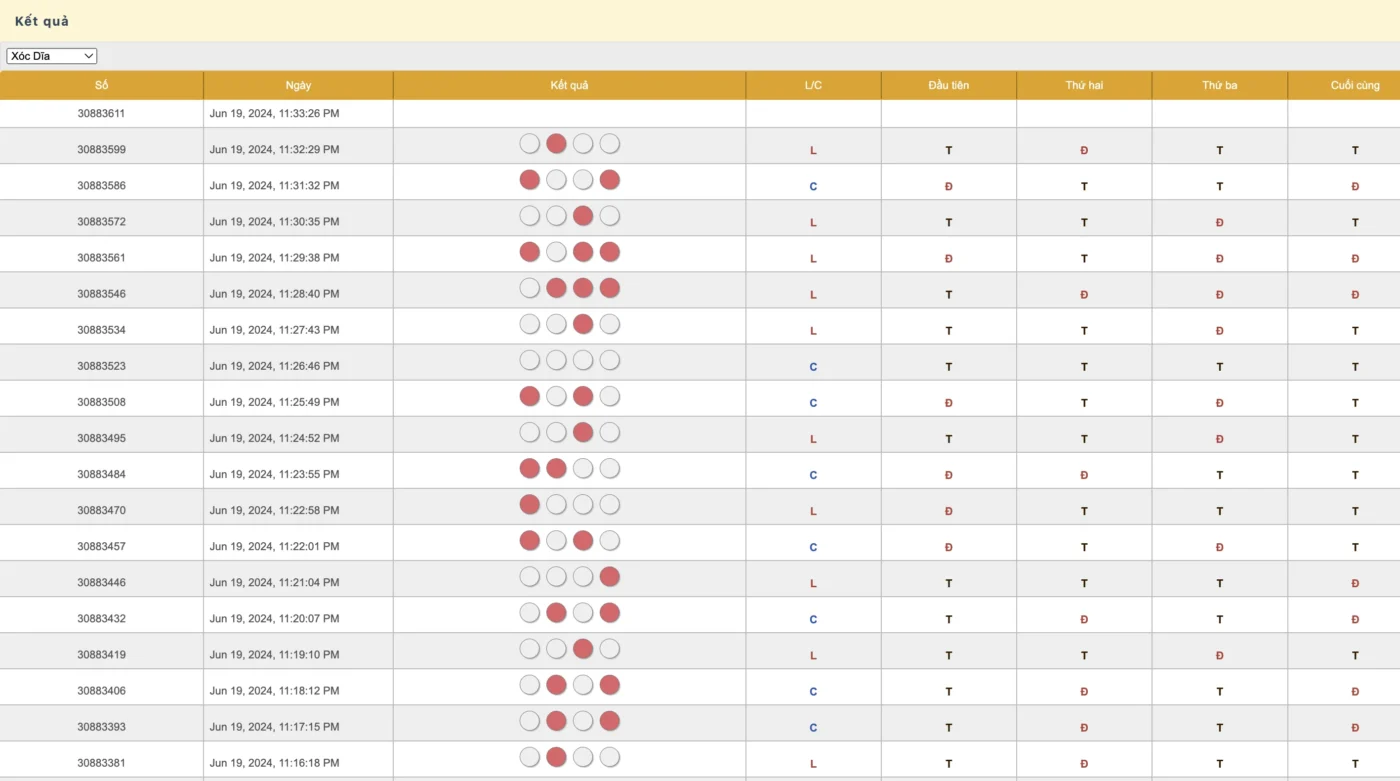Select draw number 30883406

pos(101,691)
